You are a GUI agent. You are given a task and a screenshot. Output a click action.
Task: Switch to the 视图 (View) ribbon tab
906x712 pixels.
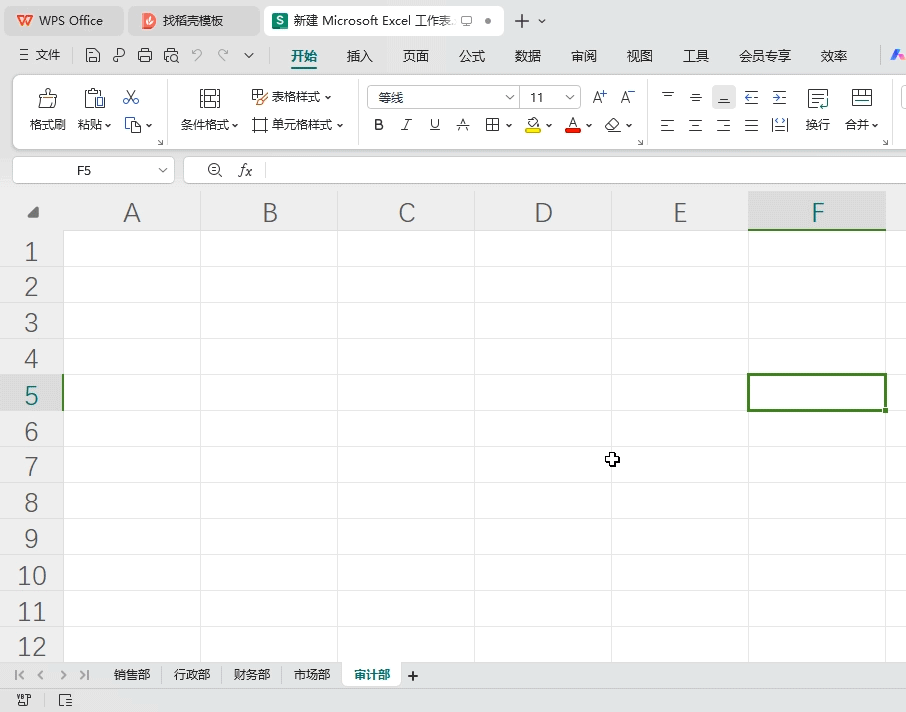coord(640,55)
